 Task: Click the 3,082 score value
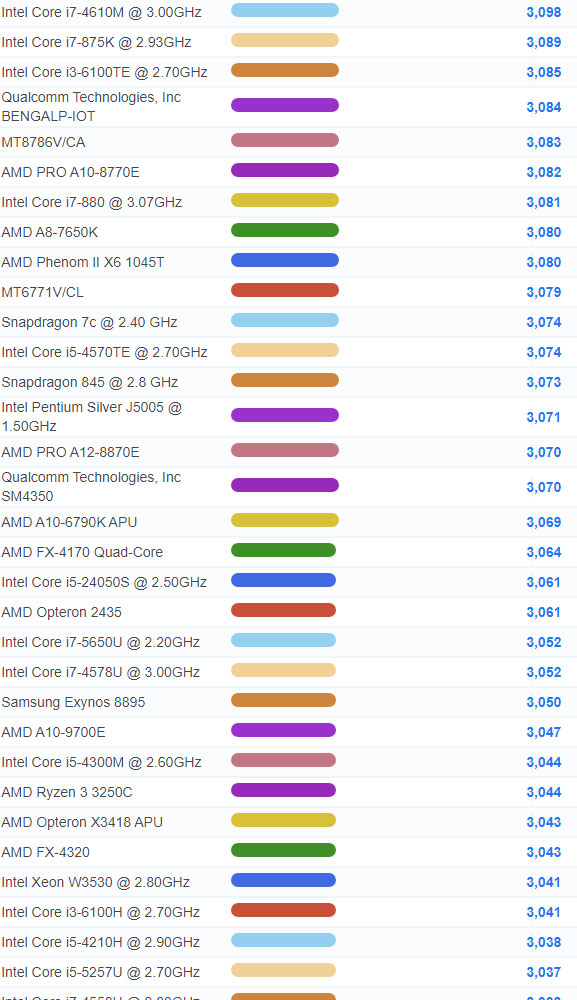(544, 172)
